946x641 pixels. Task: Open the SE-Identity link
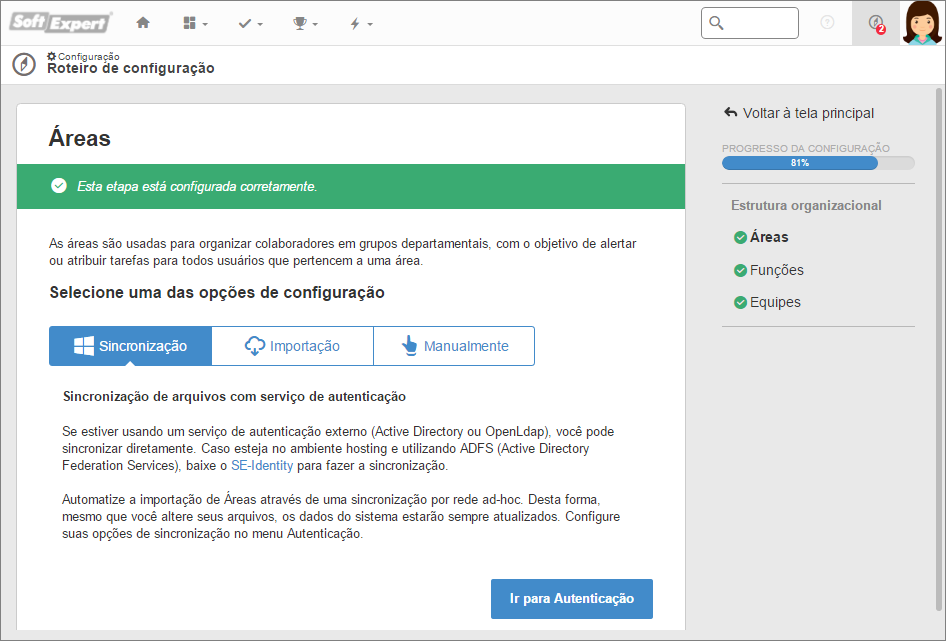click(262, 465)
